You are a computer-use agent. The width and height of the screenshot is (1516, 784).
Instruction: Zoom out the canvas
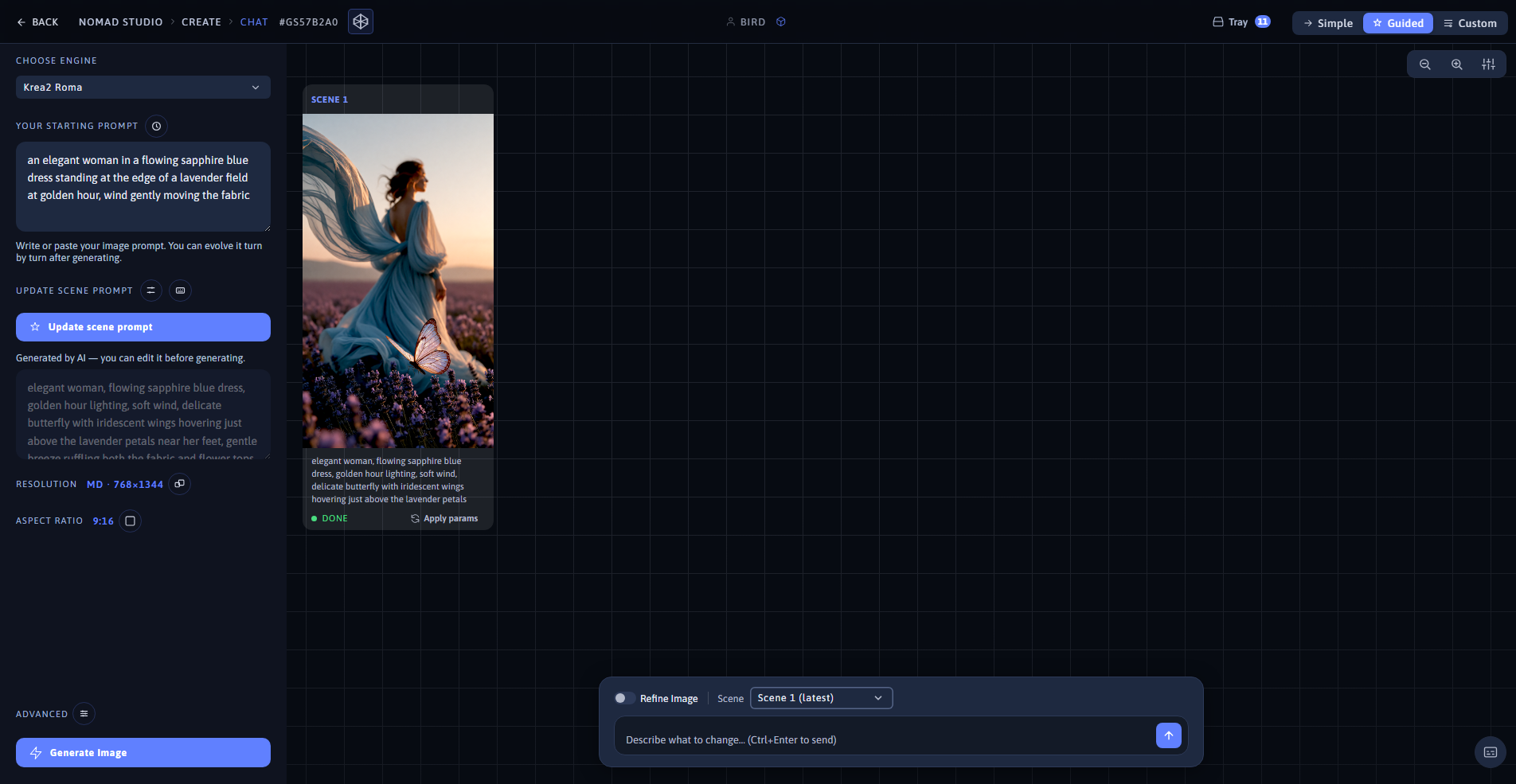tap(1425, 64)
